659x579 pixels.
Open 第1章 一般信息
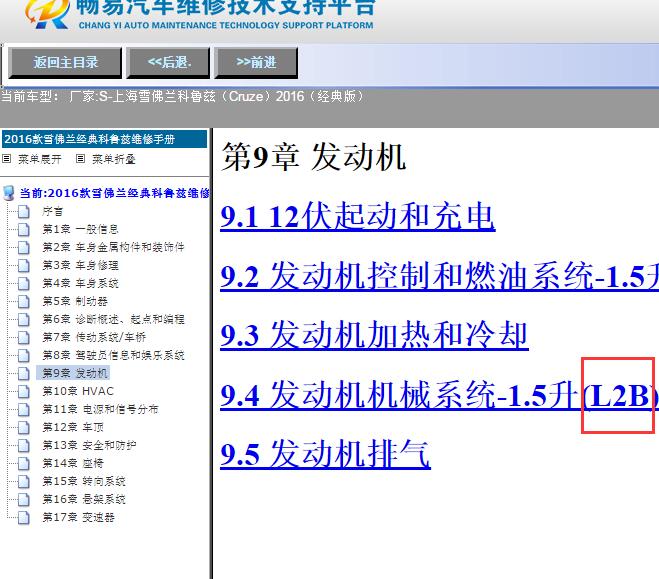[80, 229]
